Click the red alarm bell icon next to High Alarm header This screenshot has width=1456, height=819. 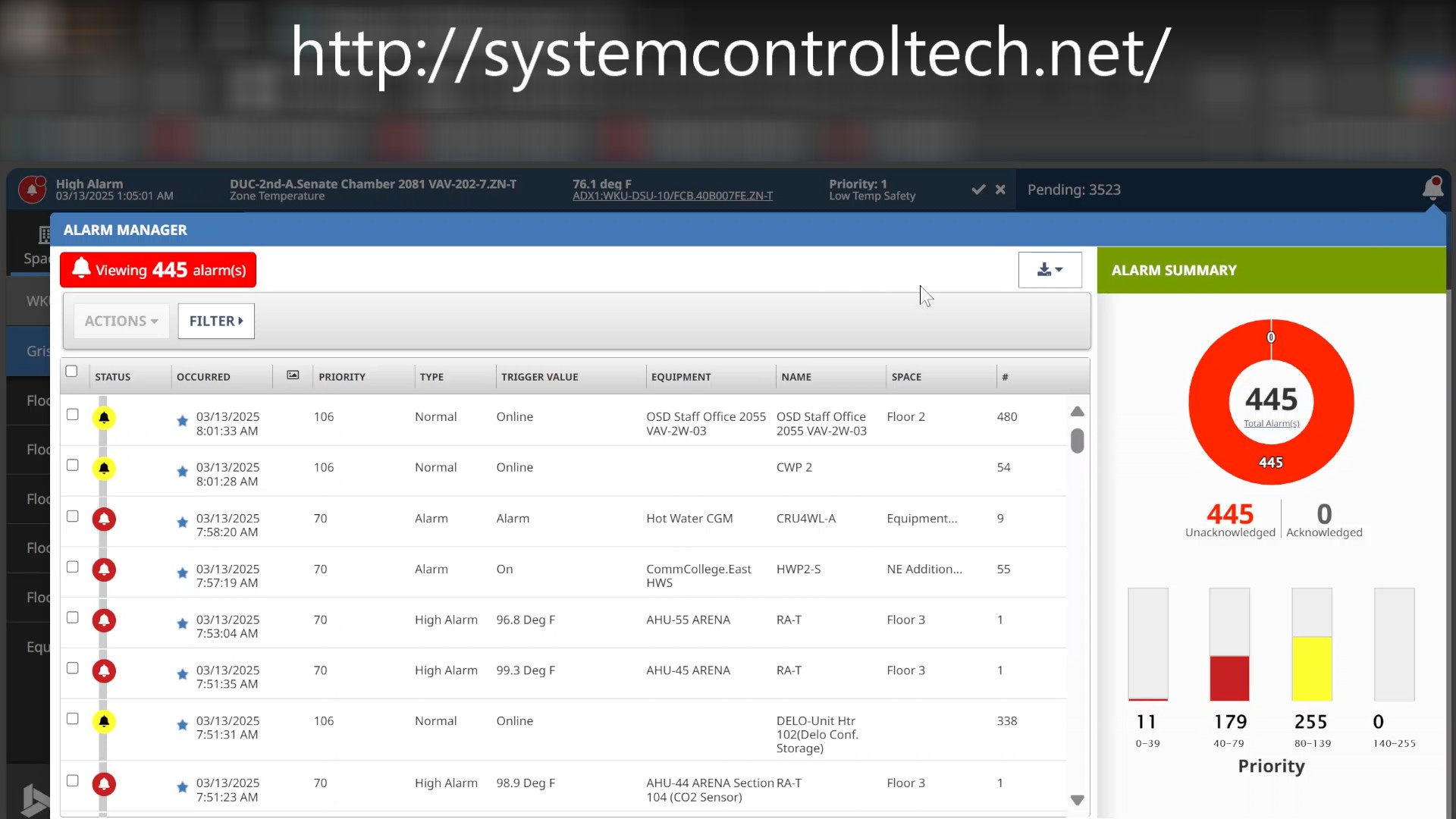tap(32, 189)
